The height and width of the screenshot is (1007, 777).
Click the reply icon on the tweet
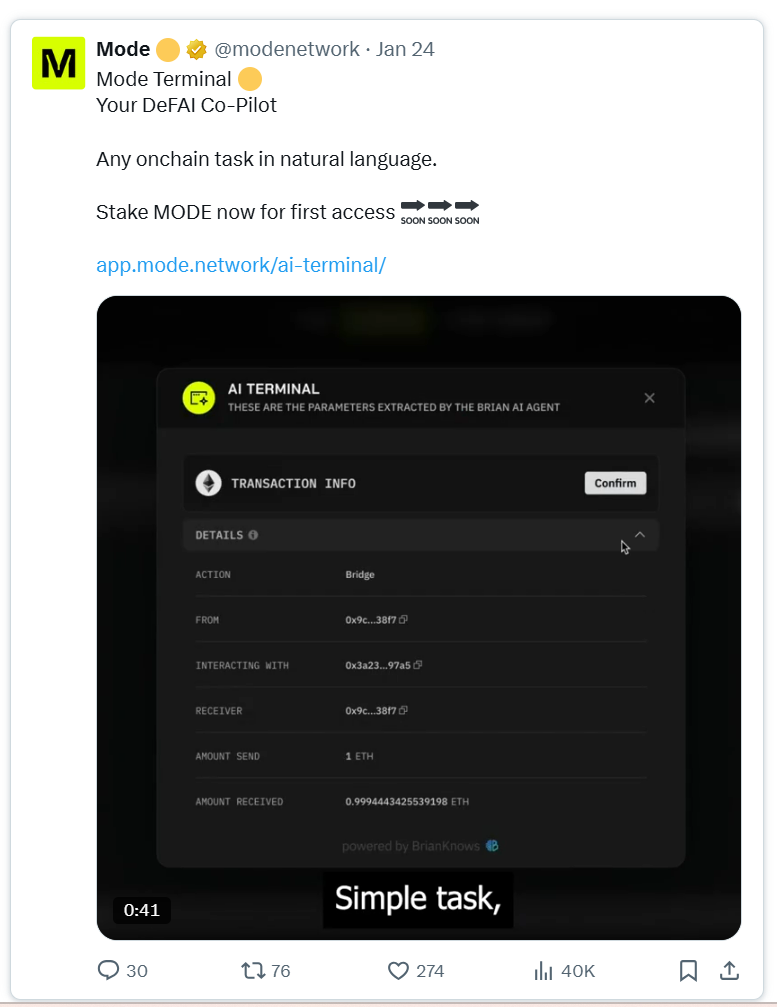[x=107, y=970]
